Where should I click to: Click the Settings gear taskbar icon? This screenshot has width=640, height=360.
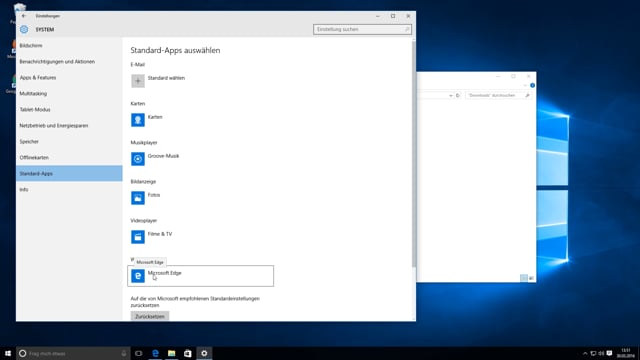tap(204, 353)
